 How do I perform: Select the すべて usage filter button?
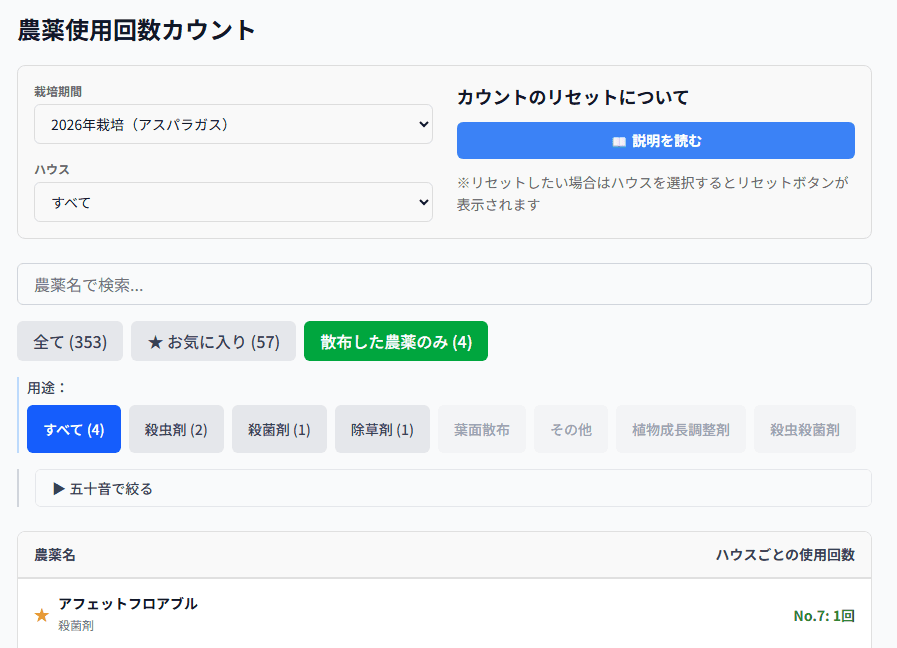73,428
